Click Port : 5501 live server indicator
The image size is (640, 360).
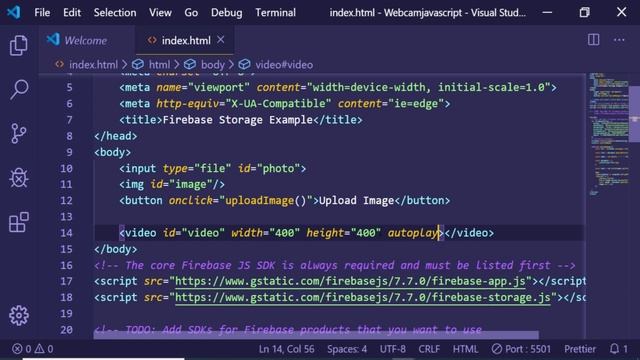521,349
